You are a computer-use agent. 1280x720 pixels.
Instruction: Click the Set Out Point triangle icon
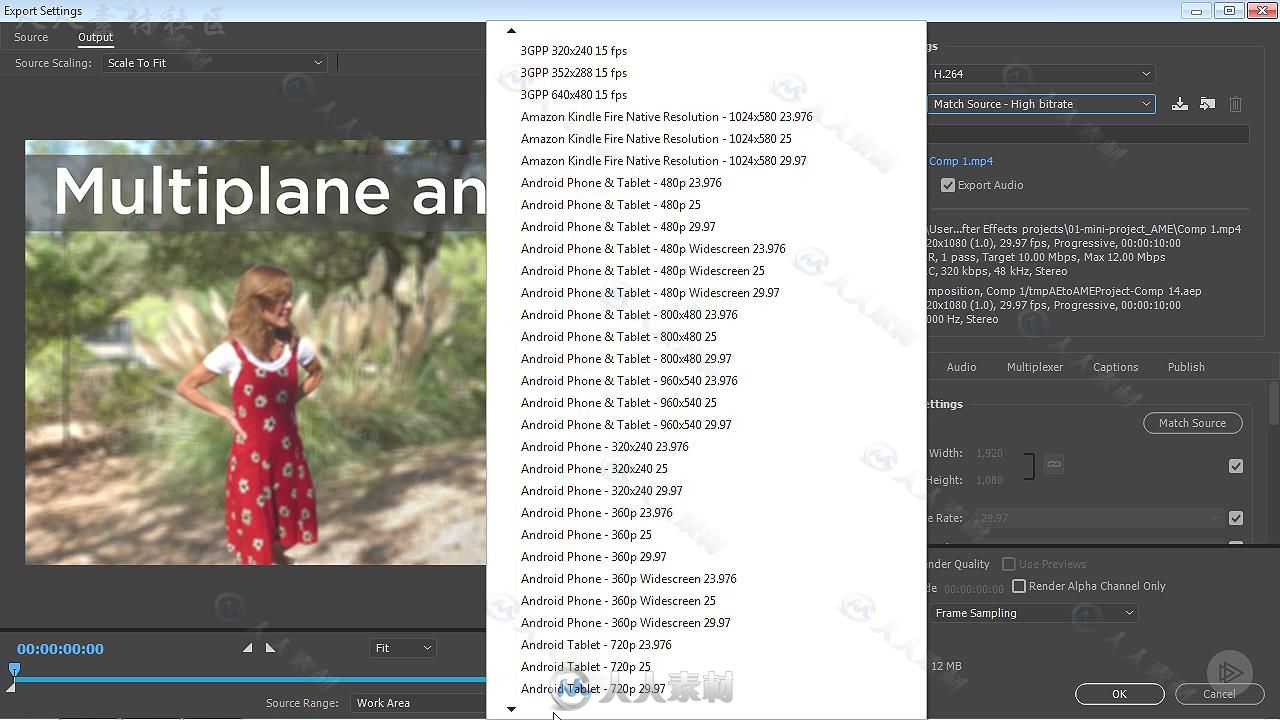270,648
